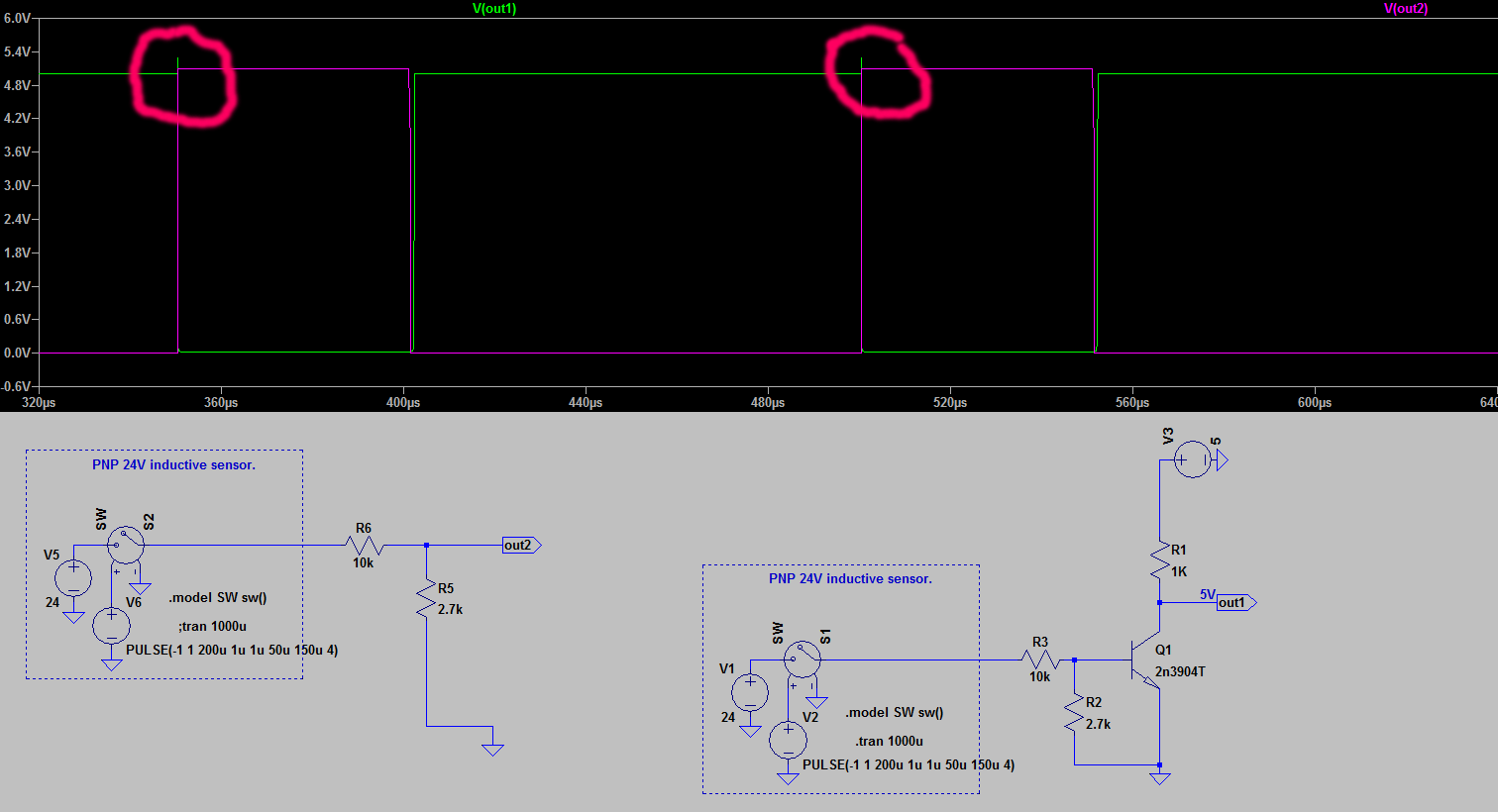Click the V5 24V voltage source symbol
This screenshot has width=1498, height=812.
click(x=73, y=578)
